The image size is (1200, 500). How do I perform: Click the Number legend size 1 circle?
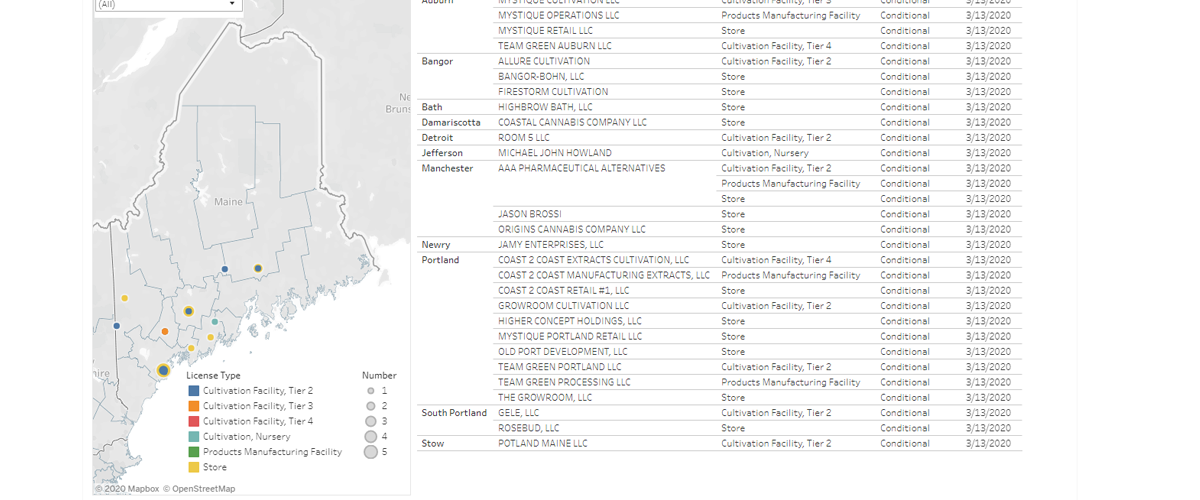(x=370, y=391)
